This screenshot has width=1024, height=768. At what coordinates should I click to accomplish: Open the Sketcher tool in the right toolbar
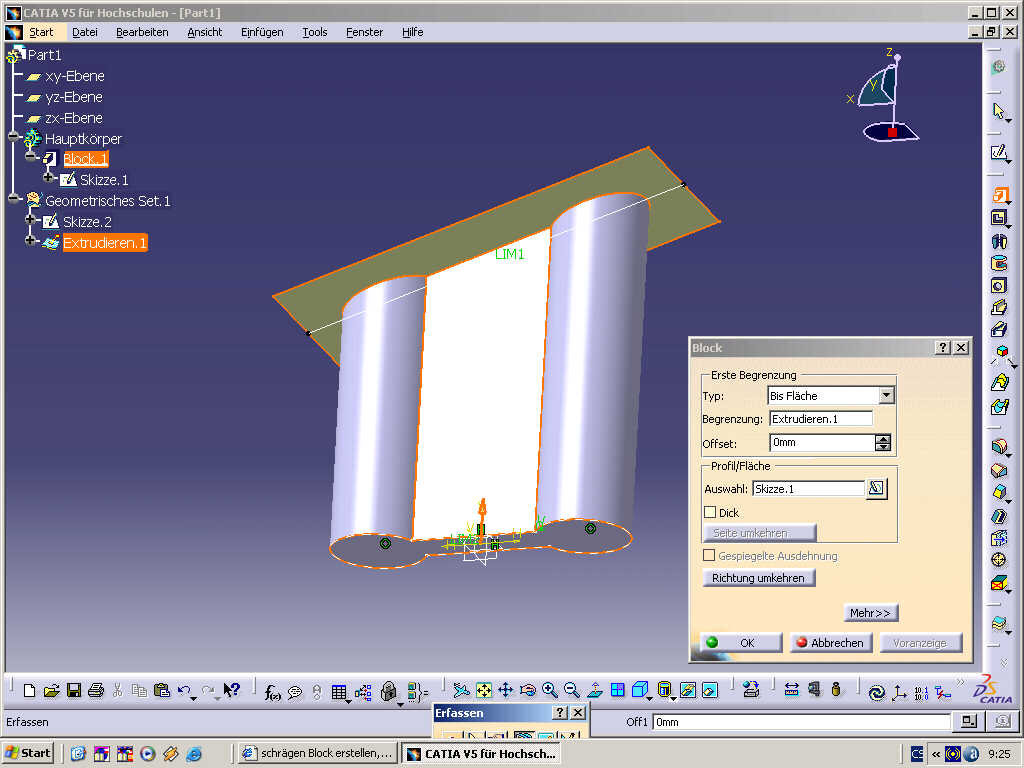point(999,153)
